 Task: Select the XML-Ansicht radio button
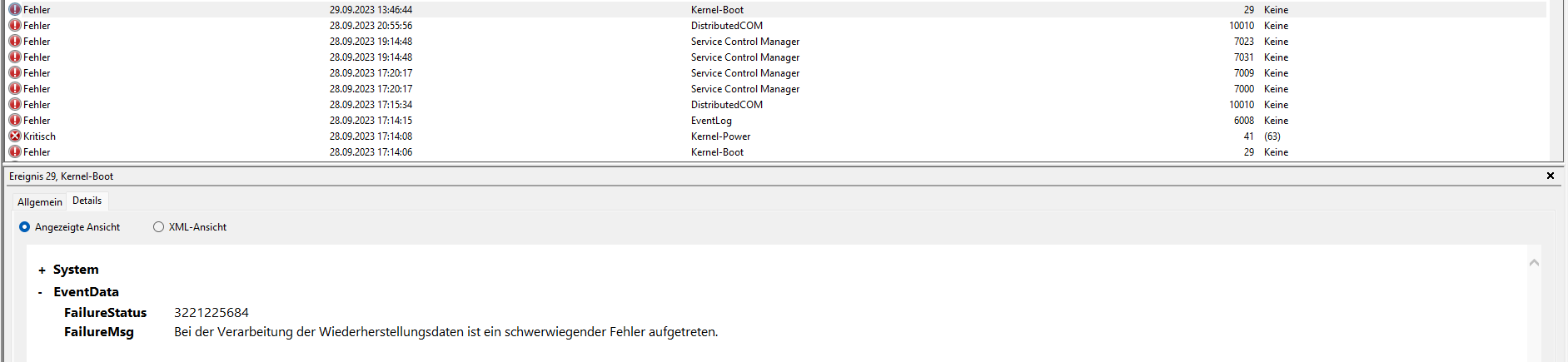(x=158, y=227)
